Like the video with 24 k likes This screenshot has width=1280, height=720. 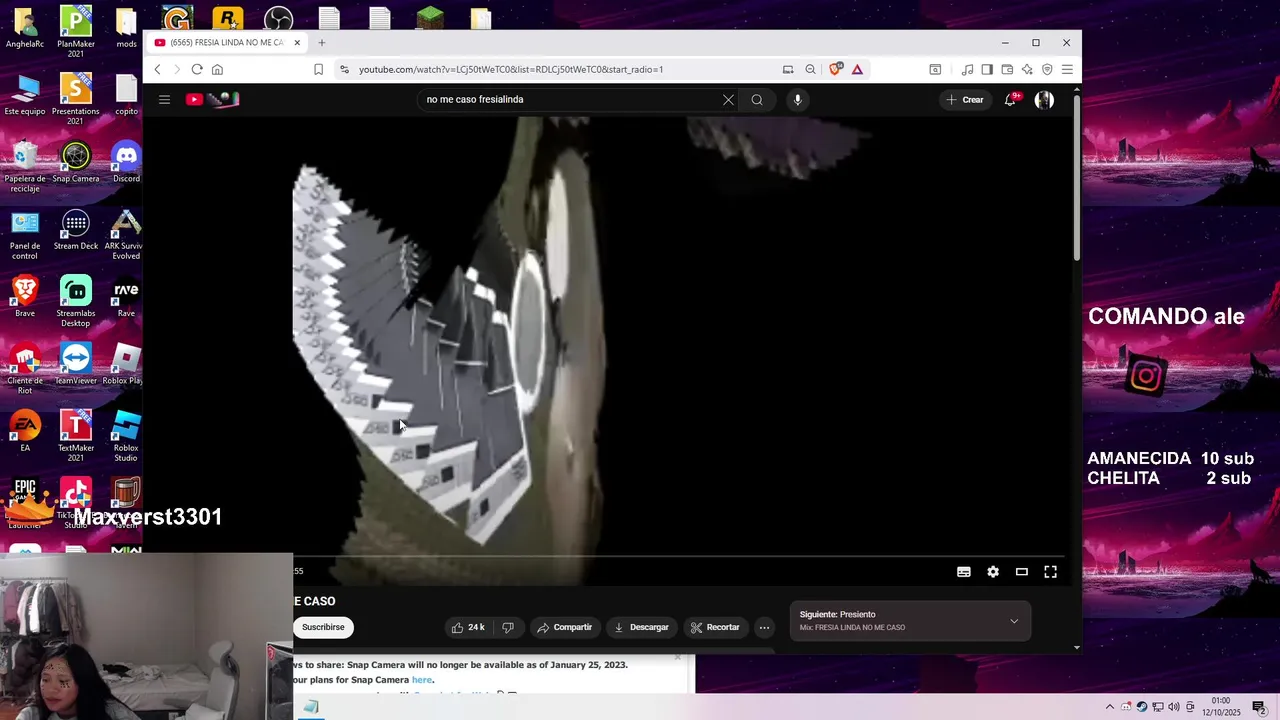pos(468,627)
